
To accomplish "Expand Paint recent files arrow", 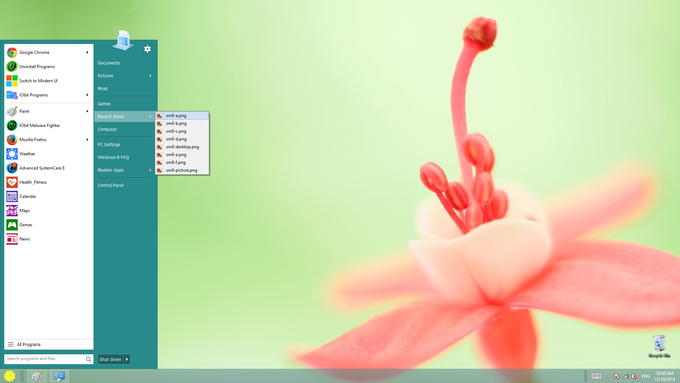I will 87,111.
